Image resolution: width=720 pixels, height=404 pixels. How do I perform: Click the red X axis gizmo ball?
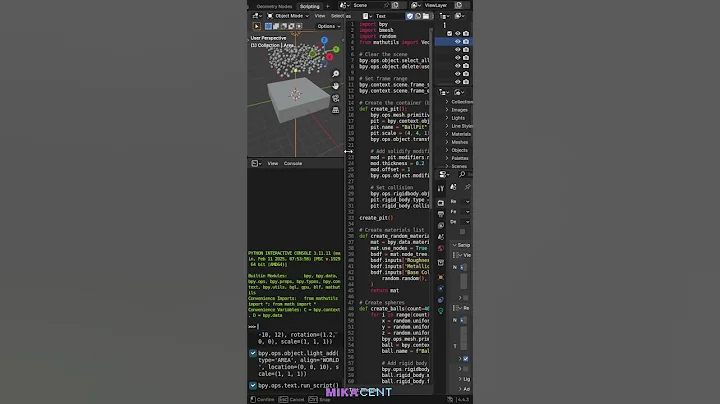coord(330,56)
